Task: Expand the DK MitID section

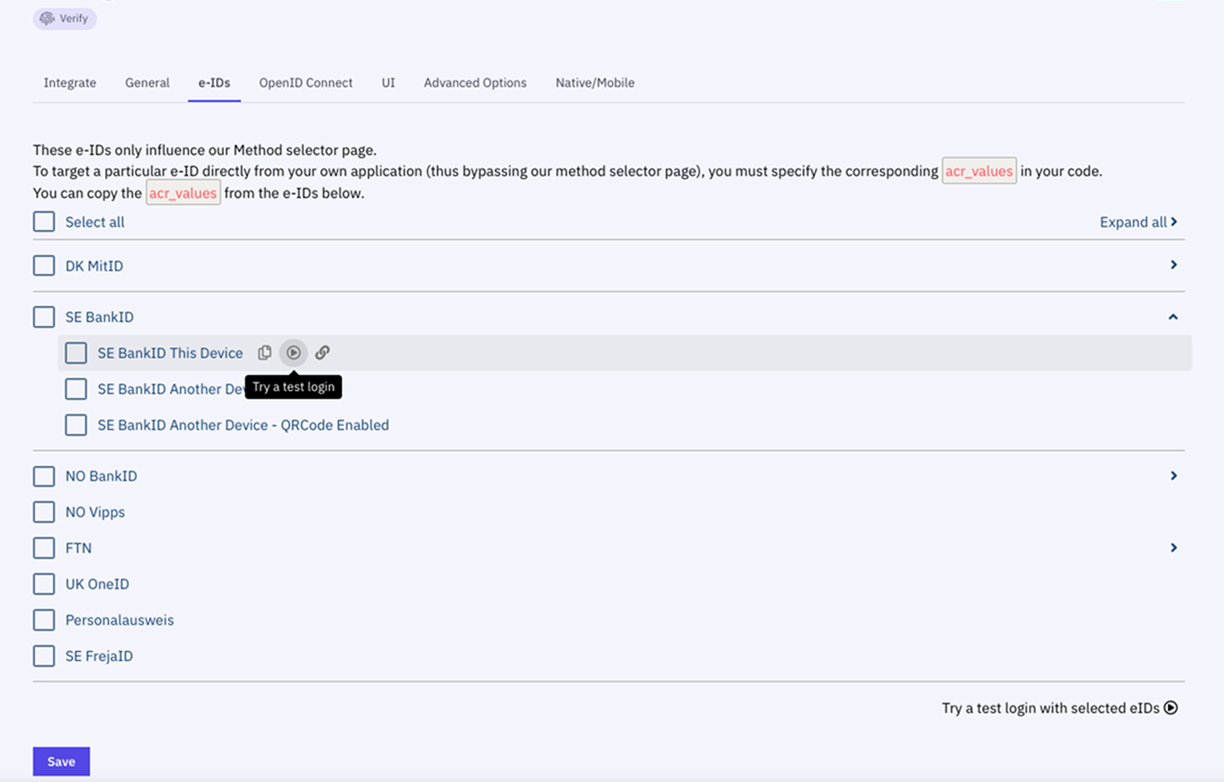Action: pyautogui.click(x=1173, y=265)
